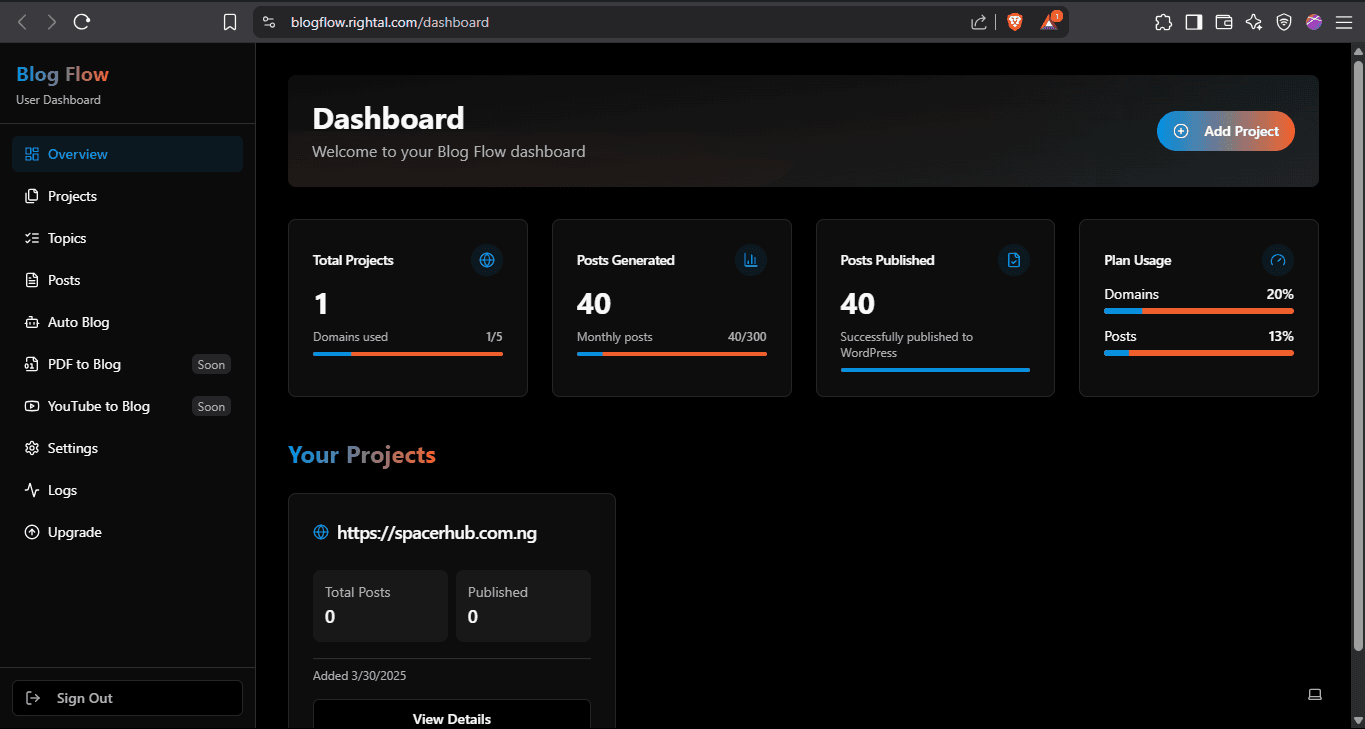Click the Total Projects globe icon

click(487, 260)
